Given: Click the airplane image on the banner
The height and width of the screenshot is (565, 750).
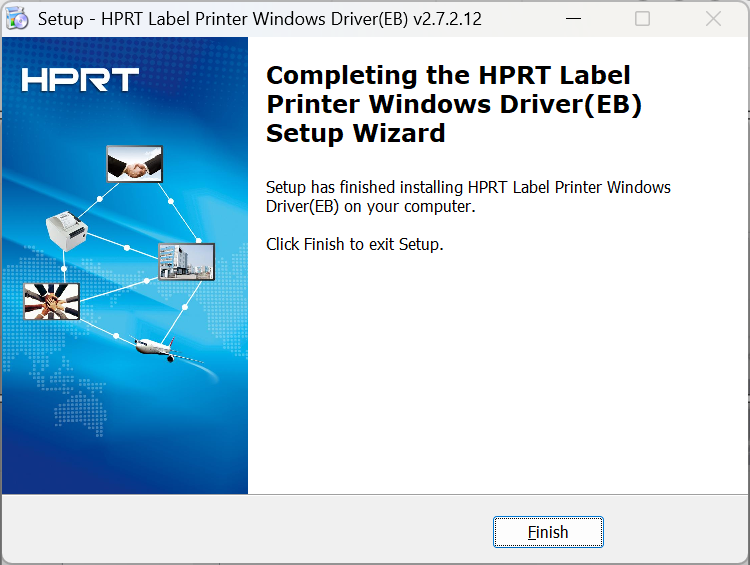Looking at the screenshot, I should [x=164, y=349].
